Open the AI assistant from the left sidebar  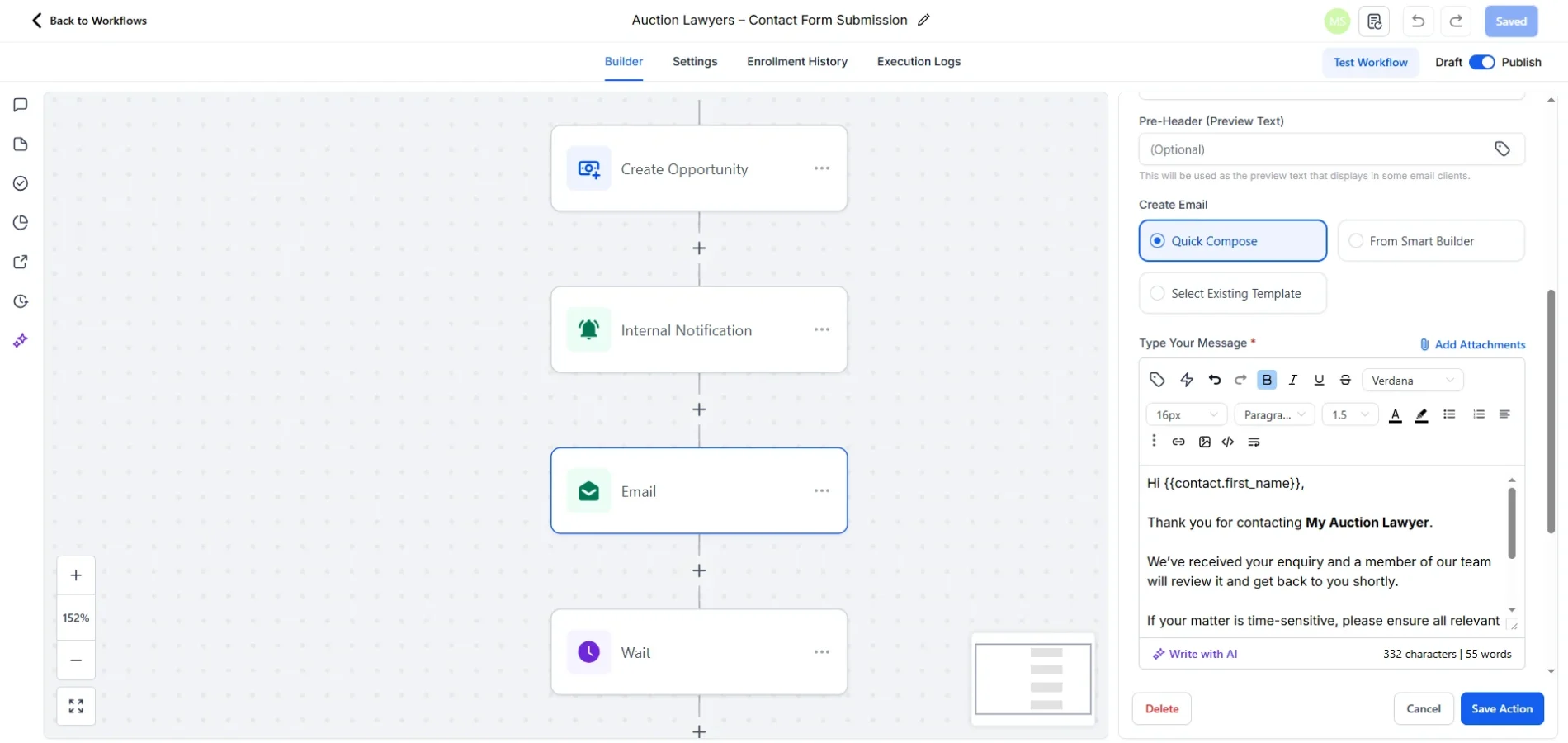[x=20, y=339]
